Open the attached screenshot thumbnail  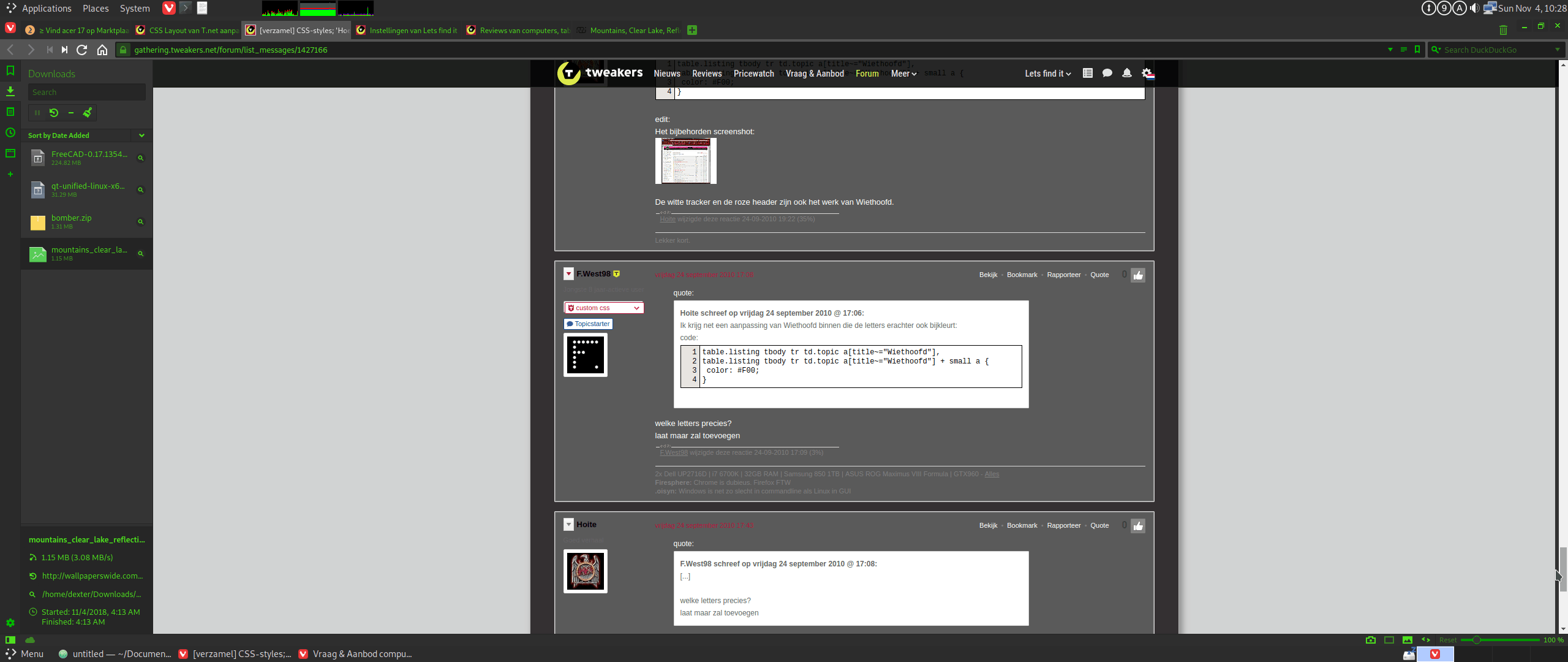pyautogui.click(x=685, y=161)
